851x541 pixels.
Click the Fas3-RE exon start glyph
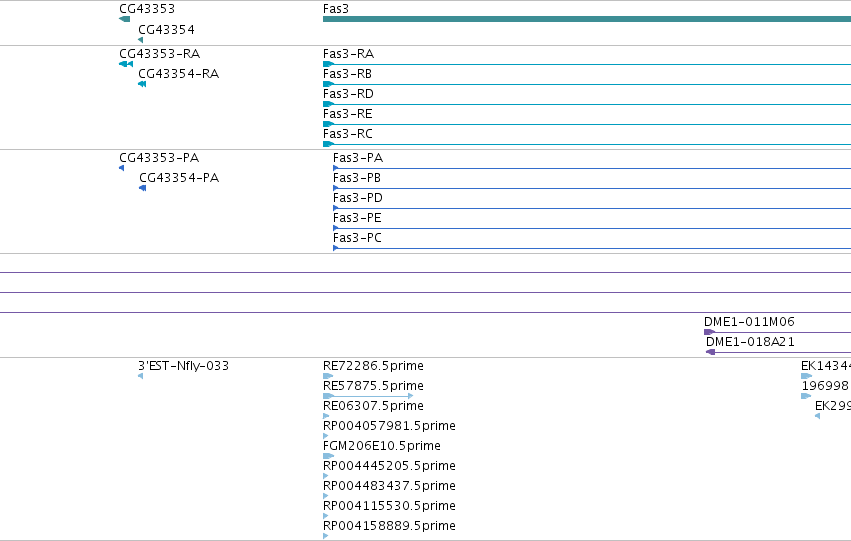(328, 124)
